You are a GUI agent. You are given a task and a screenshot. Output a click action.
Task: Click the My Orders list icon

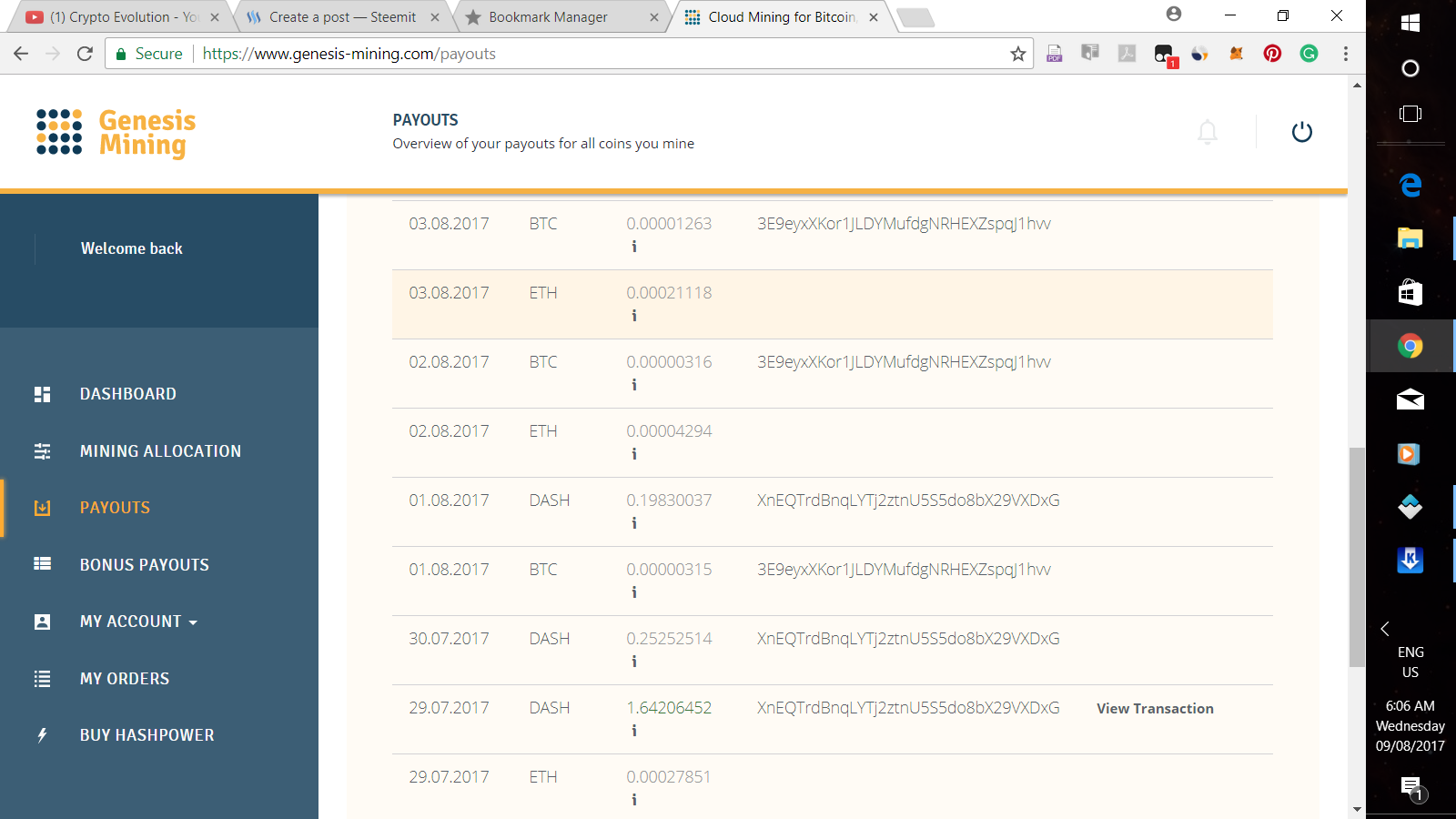42,679
